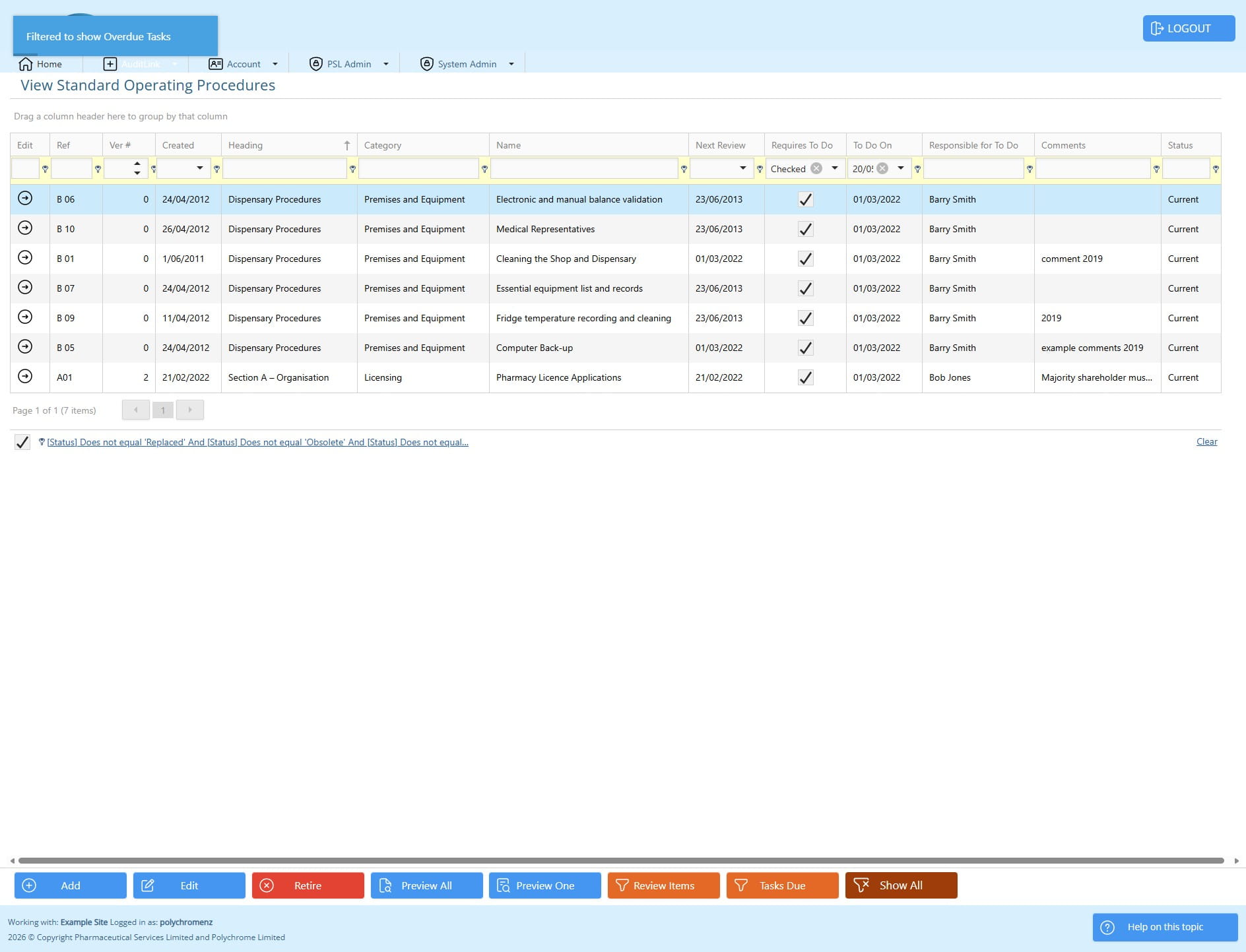The width and height of the screenshot is (1246, 952).
Task: Click the horizontal scrollbar track
Action: point(621,860)
